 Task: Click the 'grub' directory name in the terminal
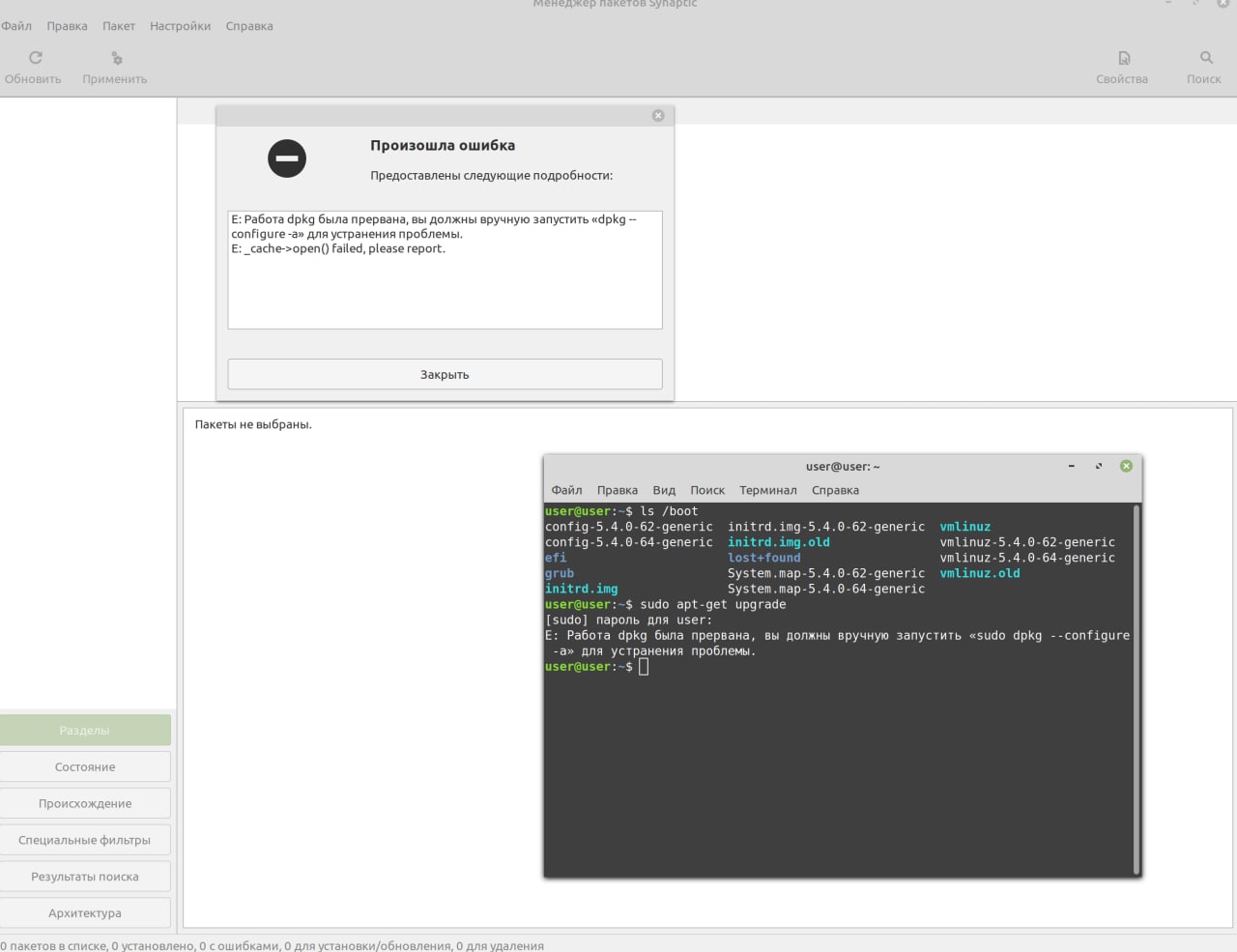tap(560, 573)
